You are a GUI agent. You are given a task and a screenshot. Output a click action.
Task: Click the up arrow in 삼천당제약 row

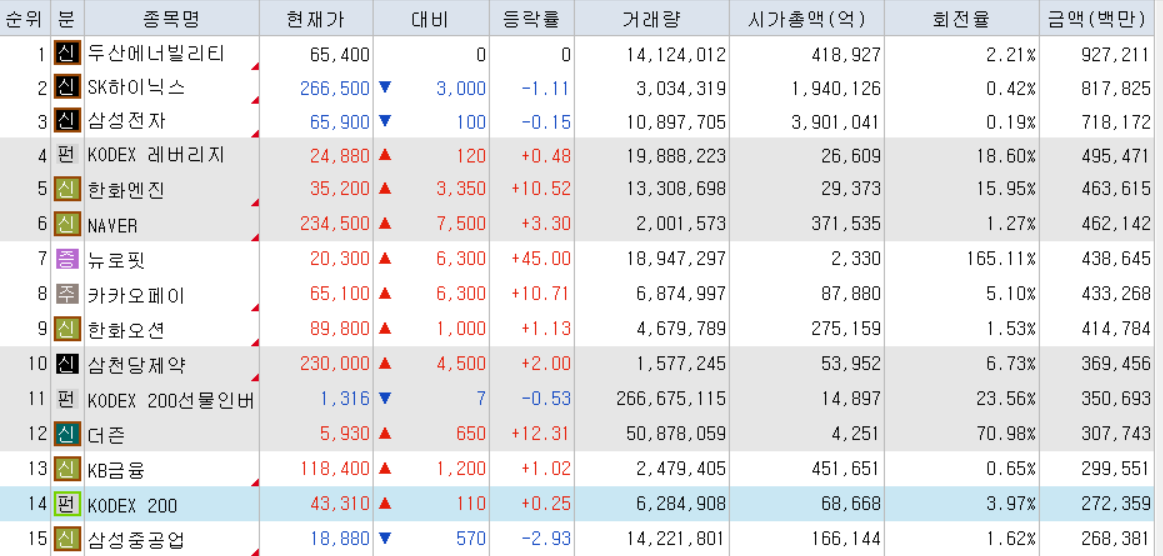384,363
